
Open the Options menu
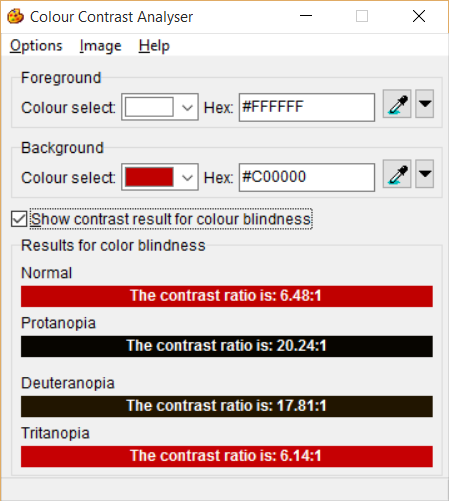point(36,46)
